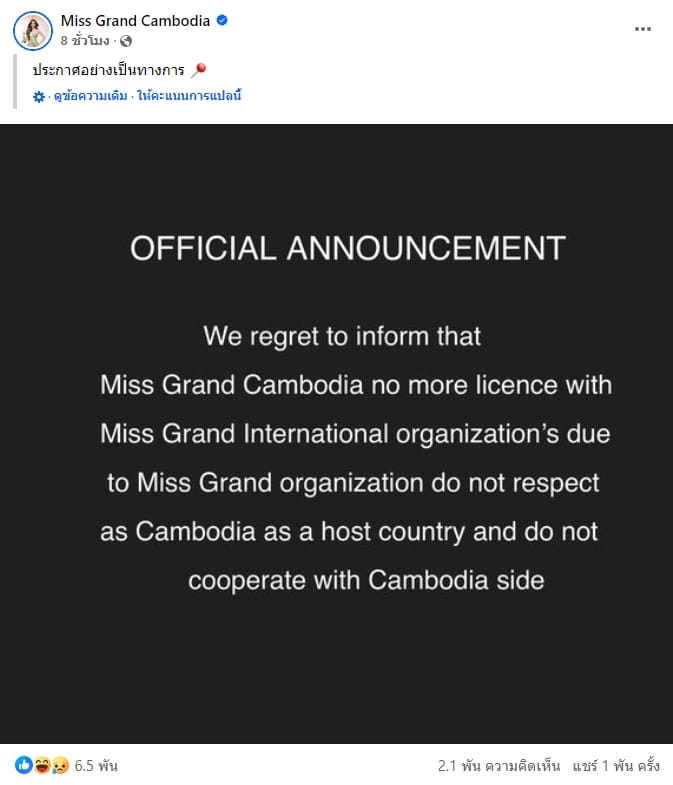Click the public globe audience icon
This screenshot has width=673, height=785.
point(127,41)
